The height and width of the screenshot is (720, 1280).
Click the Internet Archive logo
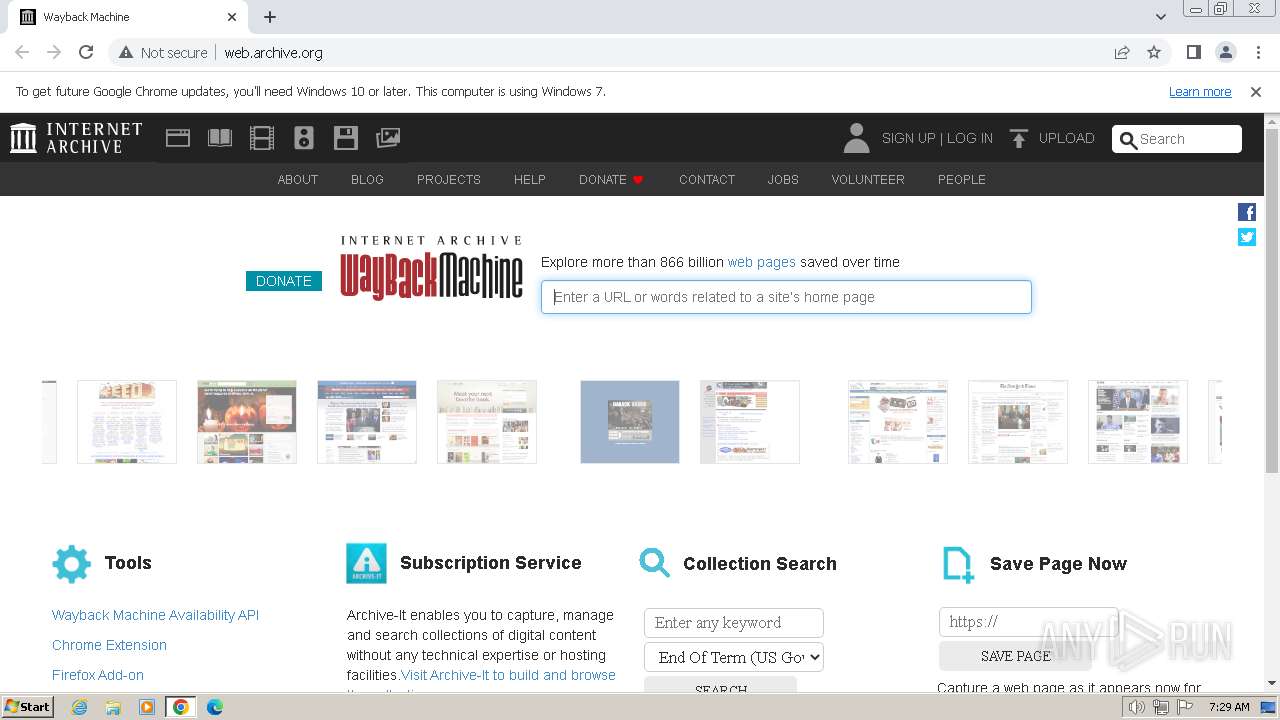point(76,138)
